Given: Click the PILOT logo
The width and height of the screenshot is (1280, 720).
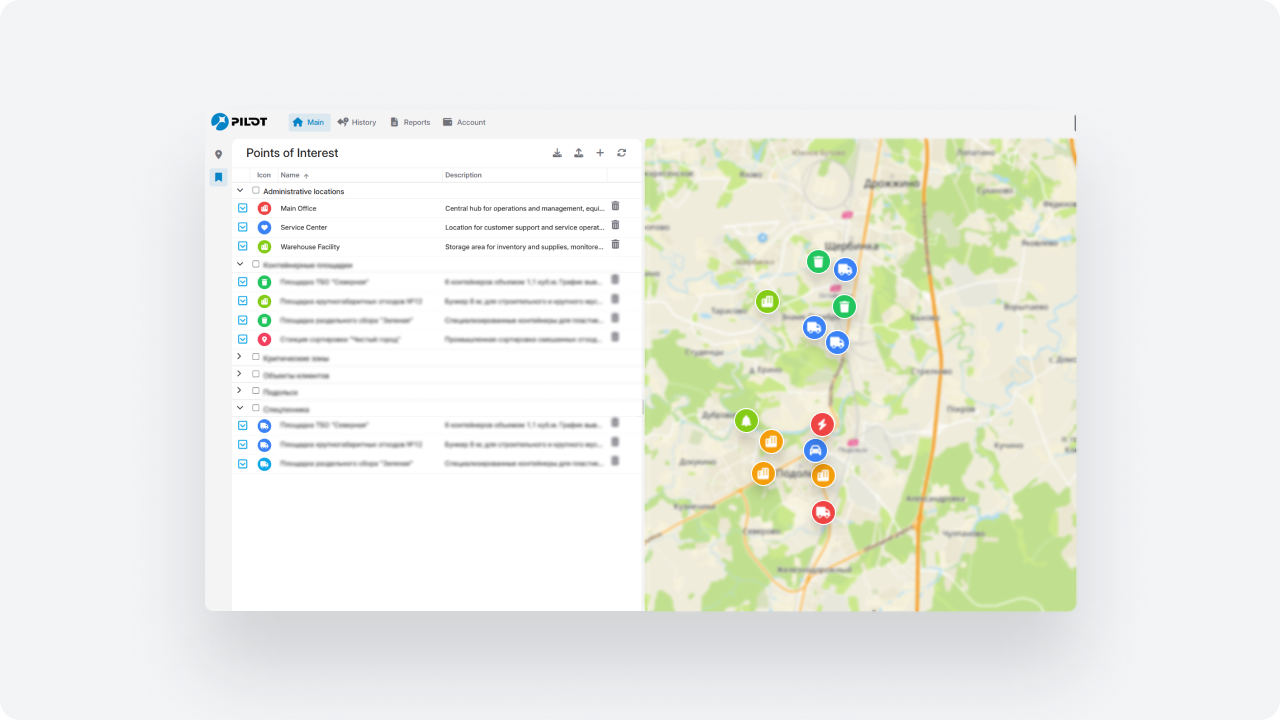Looking at the screenshot, I should [x=239, y=121].
